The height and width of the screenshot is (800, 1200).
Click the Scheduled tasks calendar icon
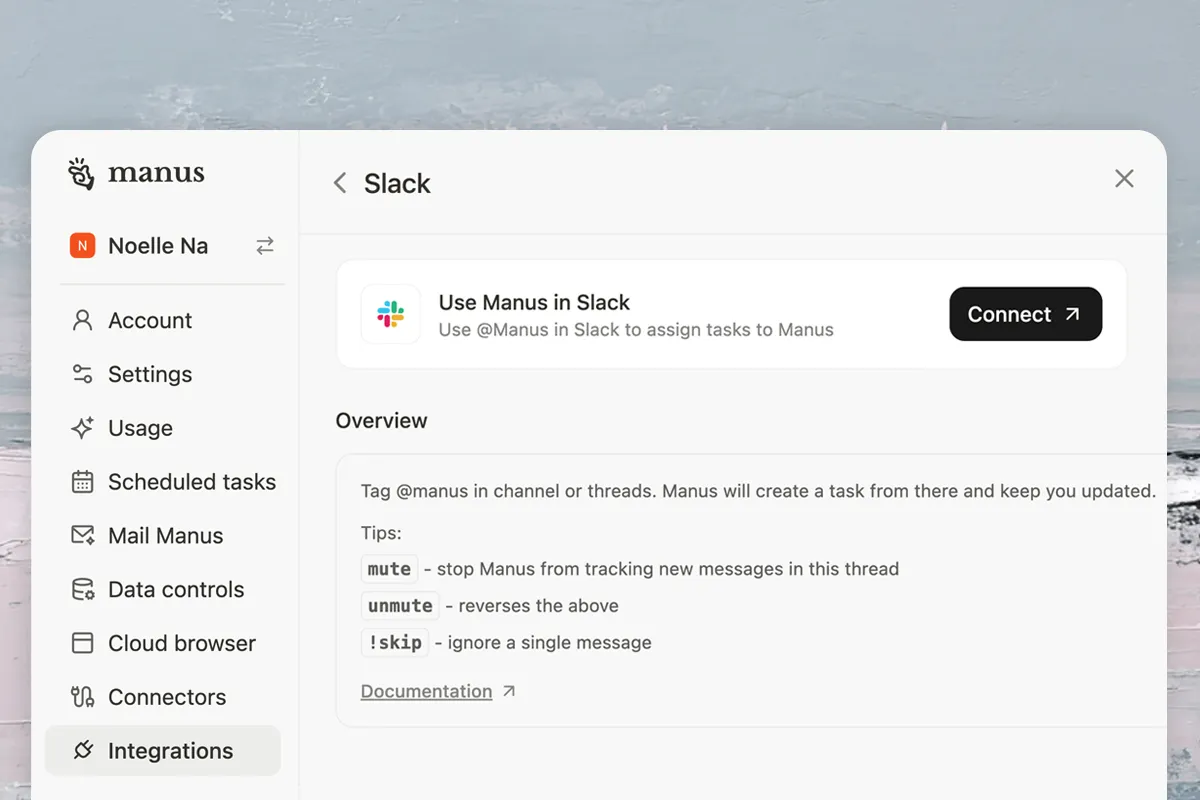82,482
